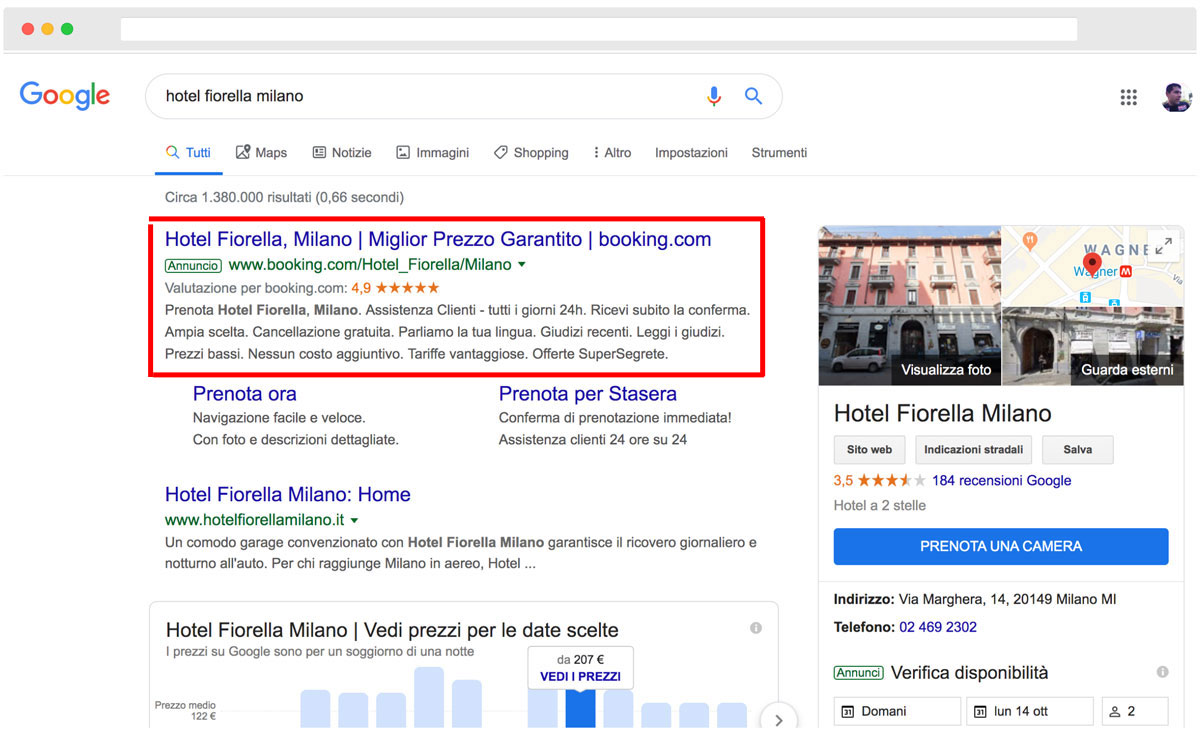Viewport: 1200px width, 735px height.
Task: Open Impostazioni settings menu
Action: [691, 153]
